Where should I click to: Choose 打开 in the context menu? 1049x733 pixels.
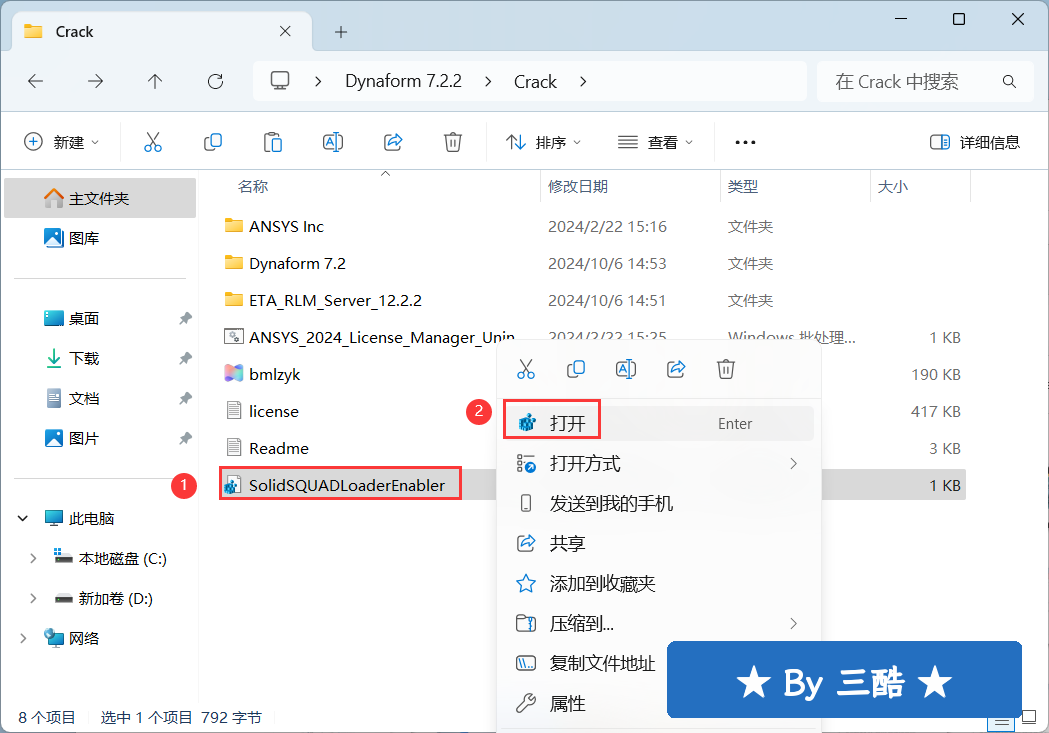659,423
